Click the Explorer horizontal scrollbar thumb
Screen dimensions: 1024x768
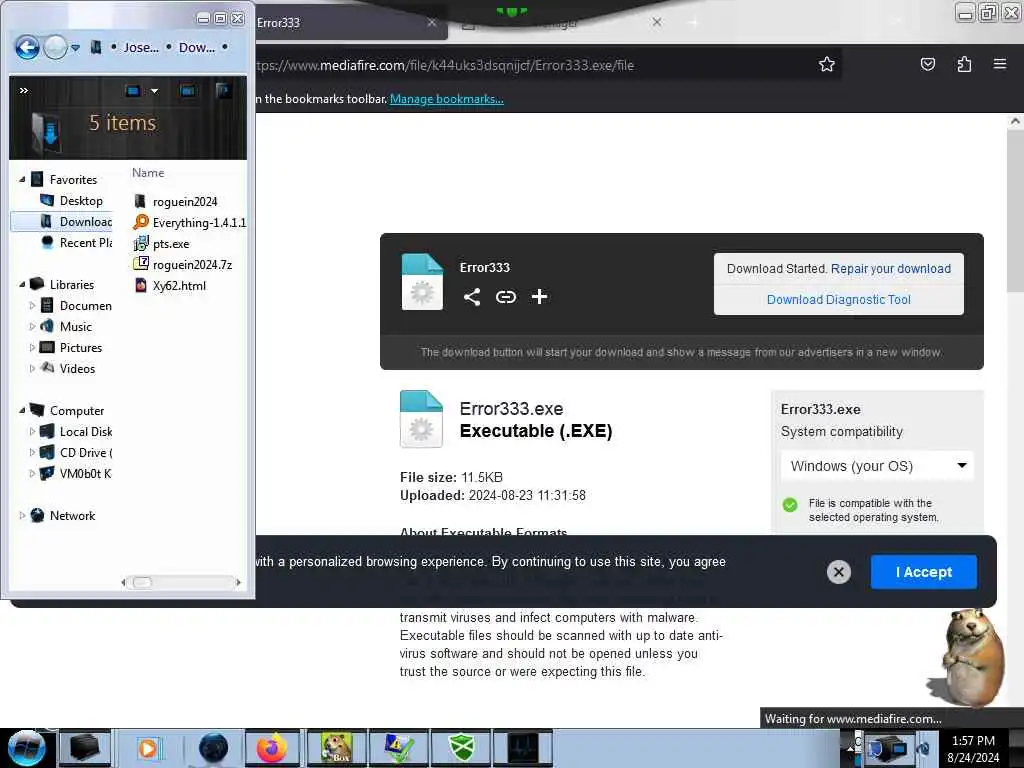142,582
